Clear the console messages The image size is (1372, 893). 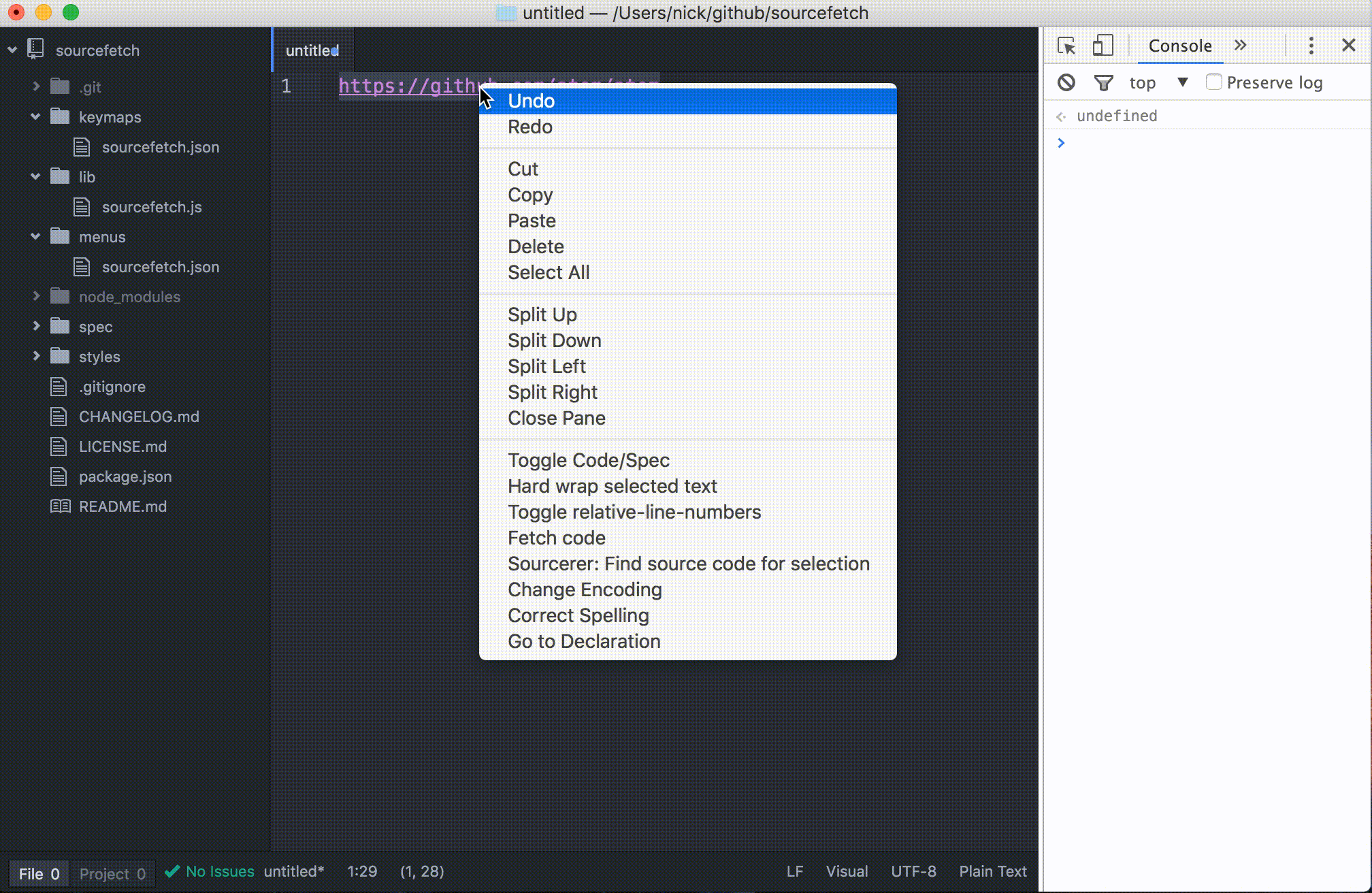[x=1066, y=82]
